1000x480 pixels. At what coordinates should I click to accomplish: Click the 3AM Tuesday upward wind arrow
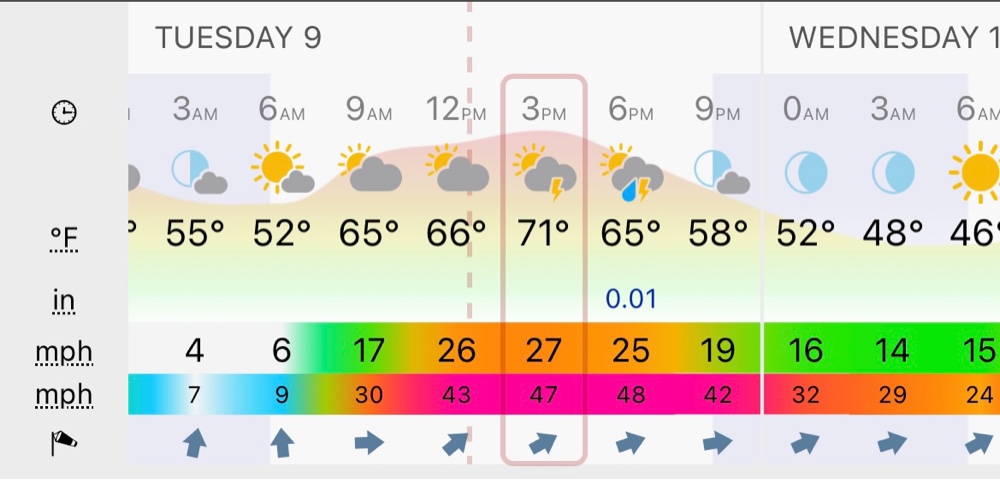195,443
